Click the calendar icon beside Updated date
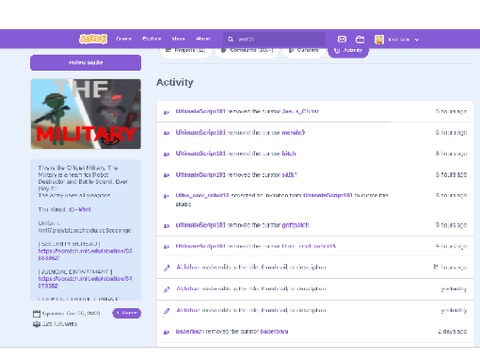Viewport: 480px width, 360px height. pos(36,314)
